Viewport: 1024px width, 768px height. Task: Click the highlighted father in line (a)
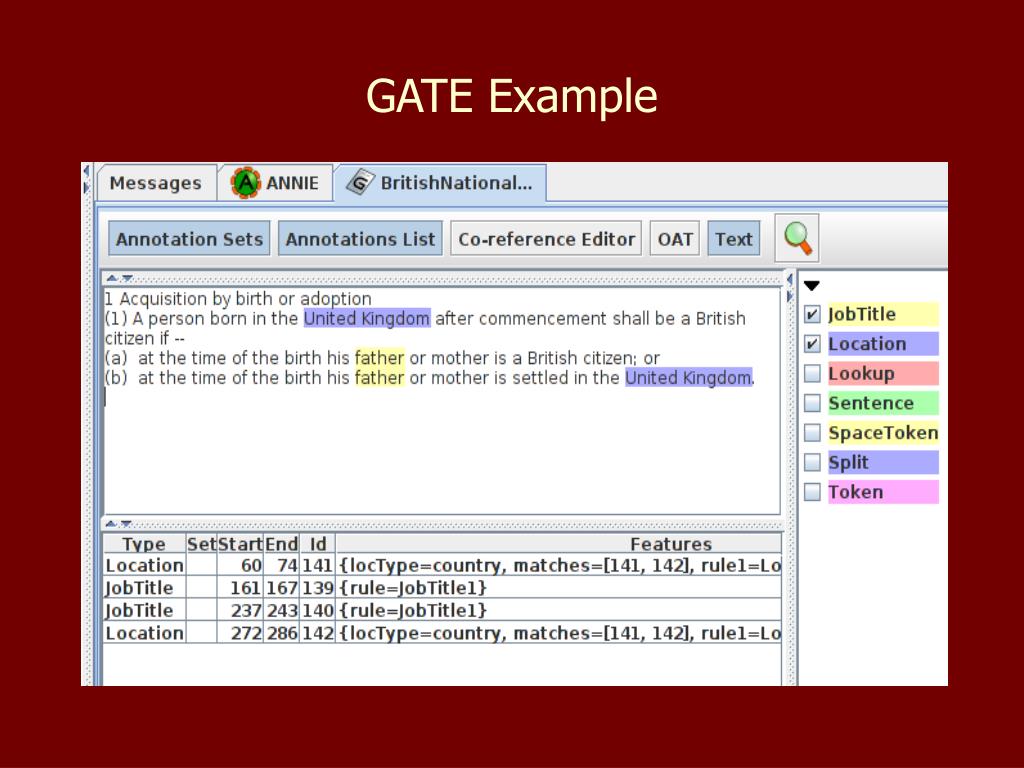pyautogui.click(x=379, y=358)
